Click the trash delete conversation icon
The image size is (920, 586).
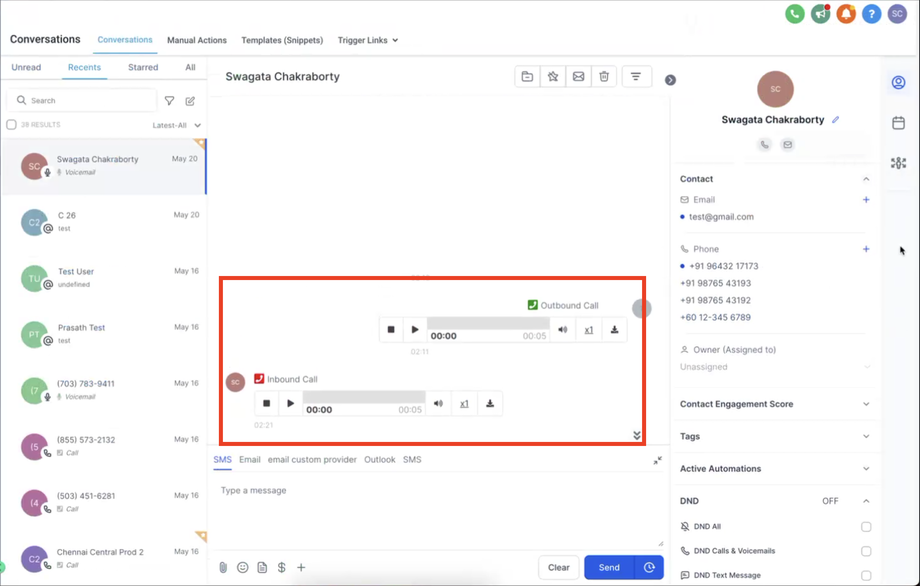pos(604,77)
